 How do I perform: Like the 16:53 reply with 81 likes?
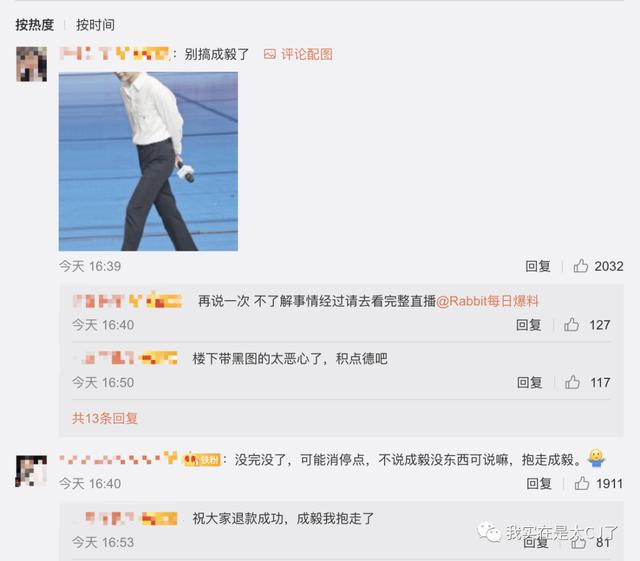click(578, 542)
